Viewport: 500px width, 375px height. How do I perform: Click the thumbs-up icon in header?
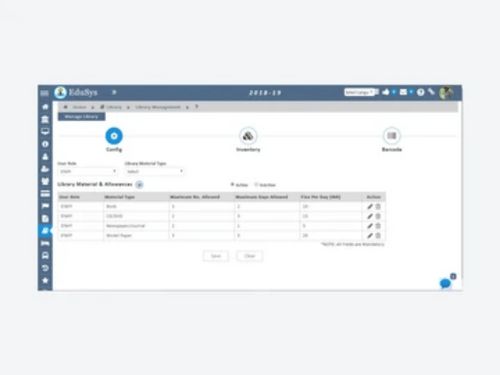point(386,92)
